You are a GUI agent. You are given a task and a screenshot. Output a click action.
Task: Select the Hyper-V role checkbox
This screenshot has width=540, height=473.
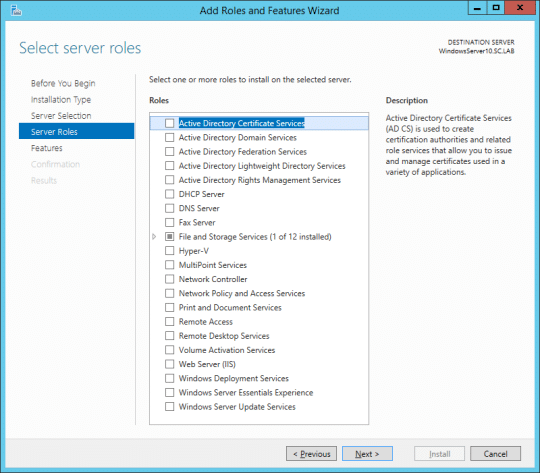169,250
